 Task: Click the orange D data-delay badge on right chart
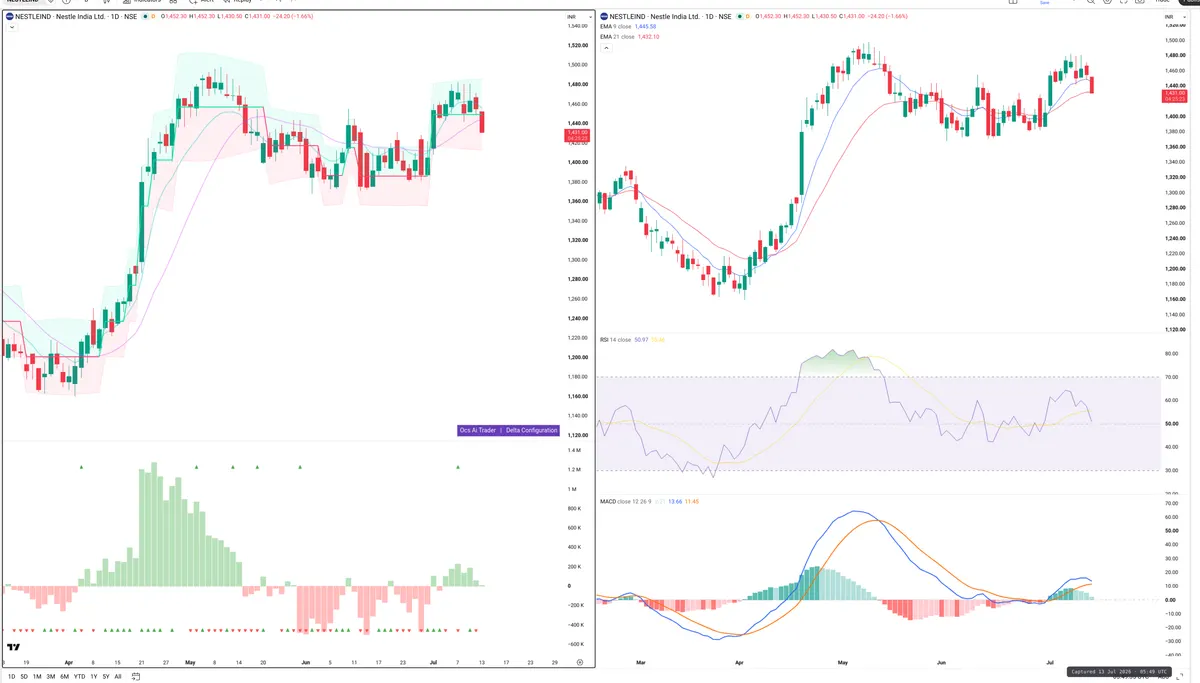(x=749, y=16)
